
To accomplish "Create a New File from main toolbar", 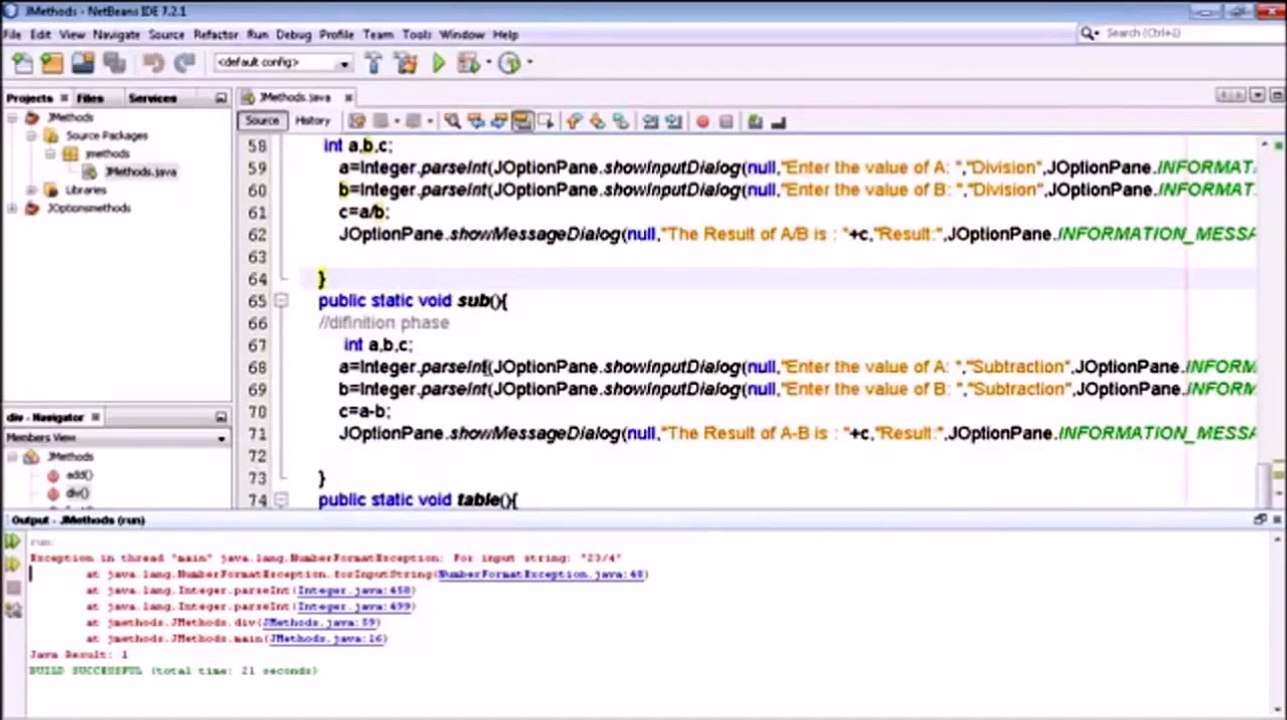I will click(22, 63).
